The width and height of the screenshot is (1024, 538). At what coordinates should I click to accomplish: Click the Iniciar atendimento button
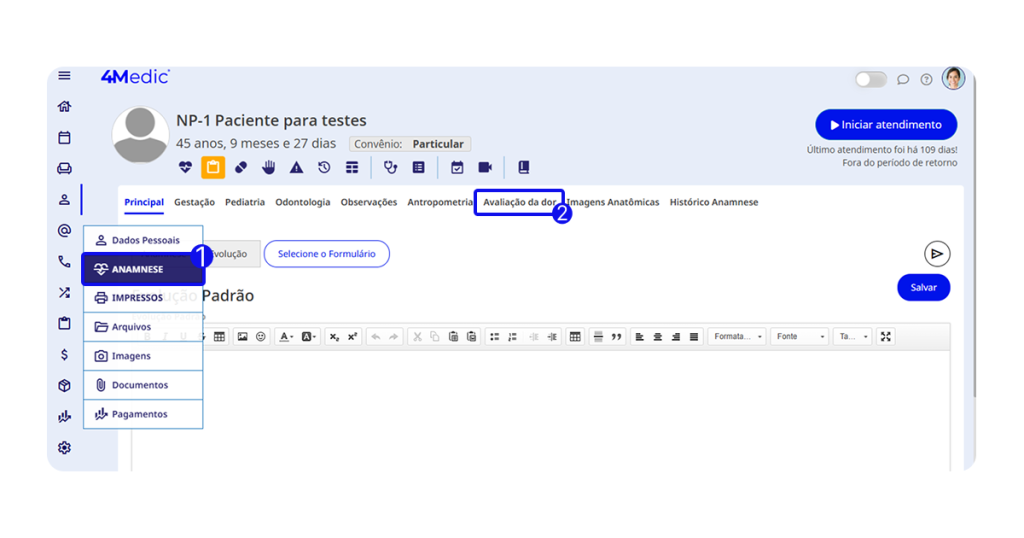tap(885, 125)
